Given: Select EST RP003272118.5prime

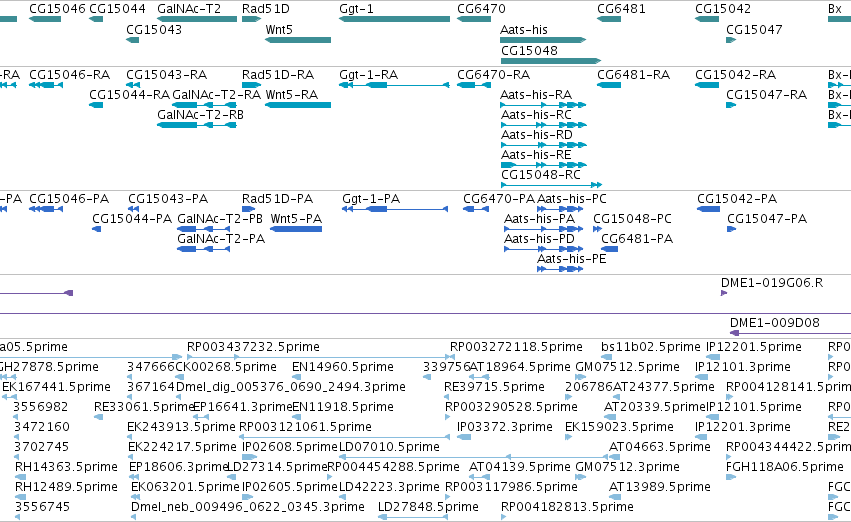Looking at the screenshot, I should (516, 347).
